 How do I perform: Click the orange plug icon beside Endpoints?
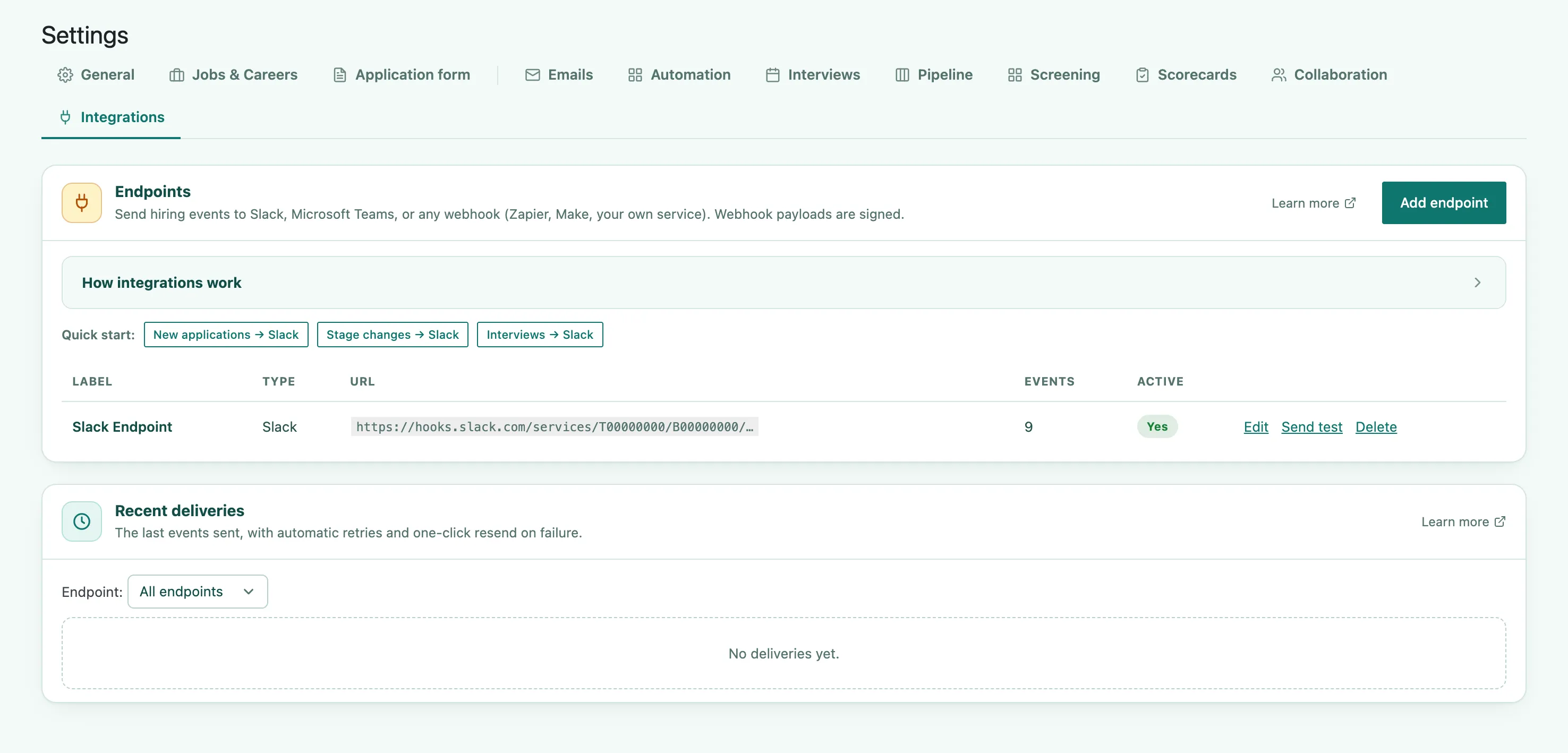82,203
